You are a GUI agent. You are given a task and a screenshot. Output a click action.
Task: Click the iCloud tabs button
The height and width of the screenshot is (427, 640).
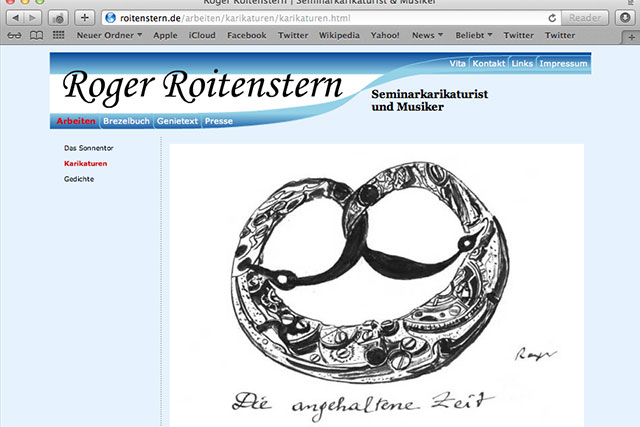pyautogui.click(x=58, y=18)
